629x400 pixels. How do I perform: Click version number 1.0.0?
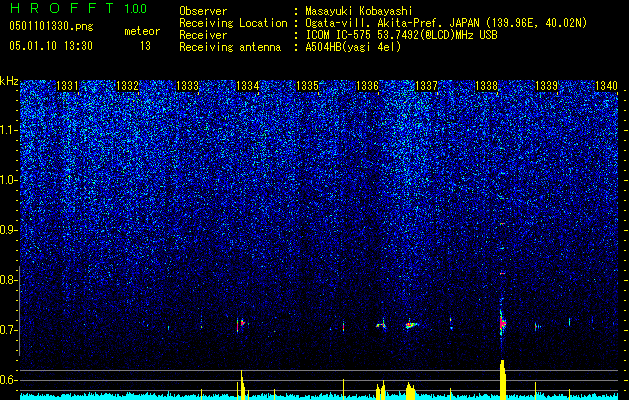[x=136, y=8]
